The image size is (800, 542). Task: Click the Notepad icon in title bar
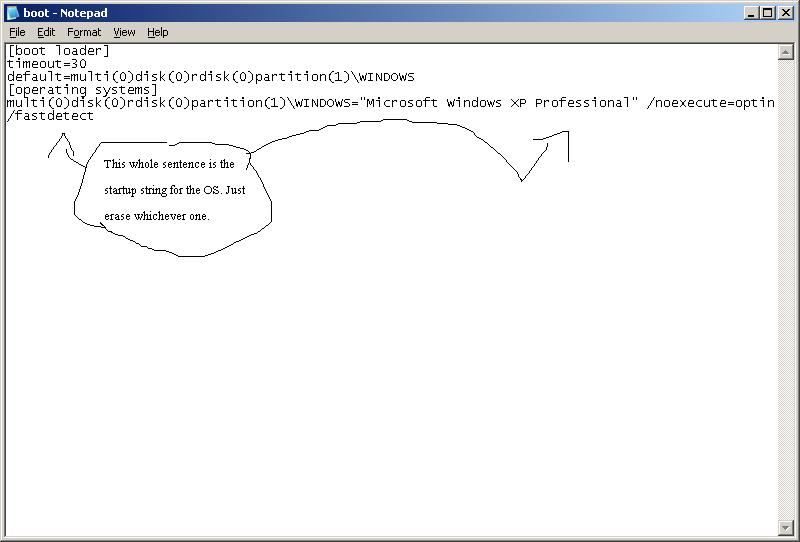12,13
